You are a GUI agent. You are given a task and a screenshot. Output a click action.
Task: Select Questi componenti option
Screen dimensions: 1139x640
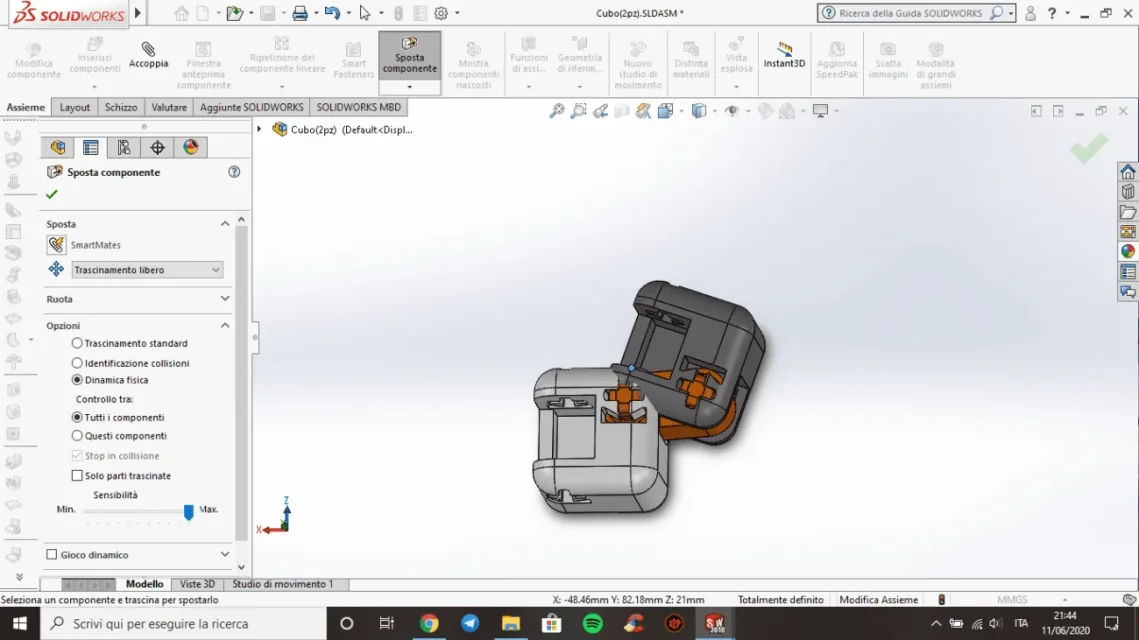77,436
